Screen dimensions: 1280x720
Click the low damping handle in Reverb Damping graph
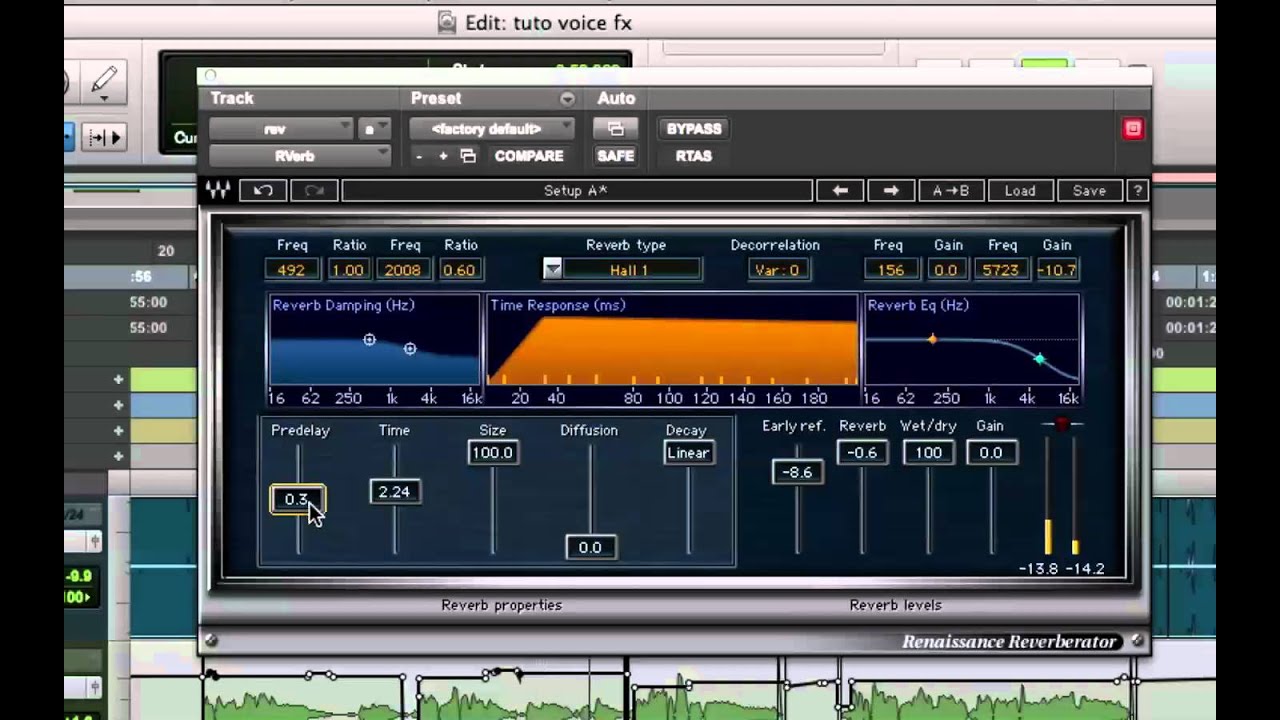tap(369, 340)
